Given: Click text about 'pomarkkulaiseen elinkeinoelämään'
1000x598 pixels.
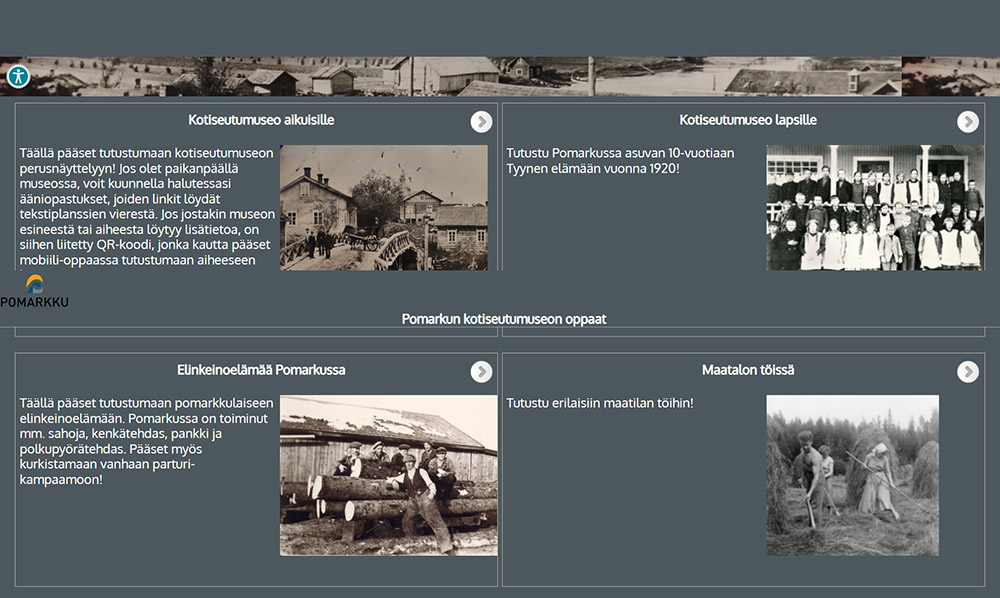Looking at the screenshot, I should tap(147, 441).
